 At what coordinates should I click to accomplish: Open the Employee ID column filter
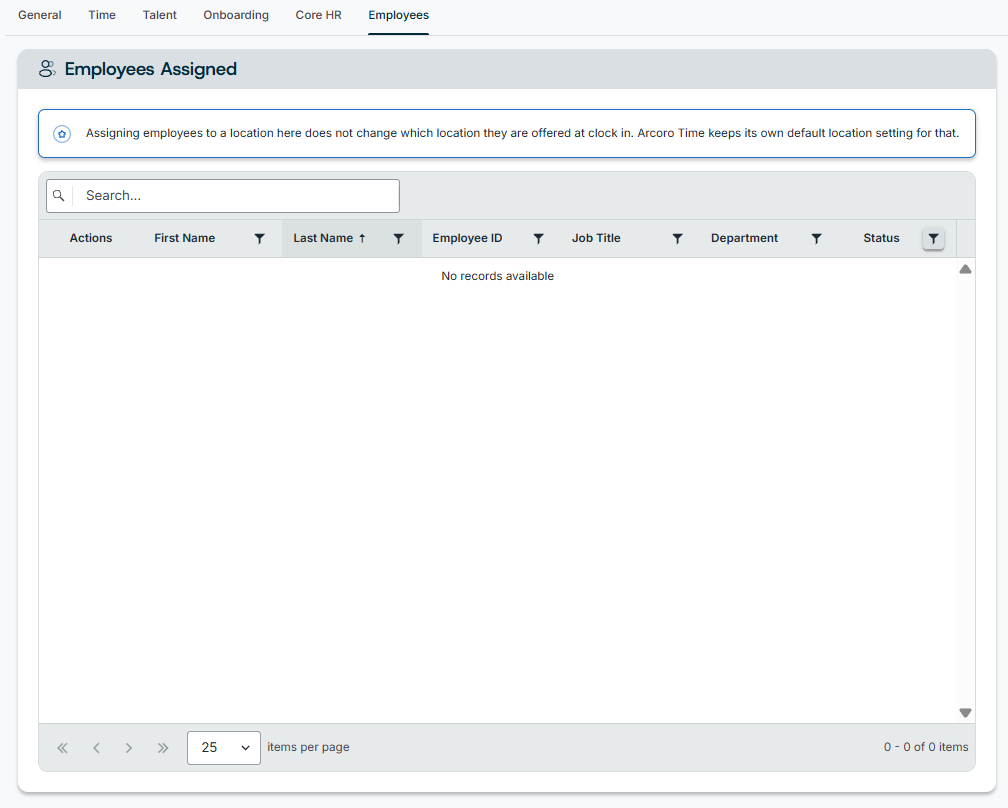point(539,238)
